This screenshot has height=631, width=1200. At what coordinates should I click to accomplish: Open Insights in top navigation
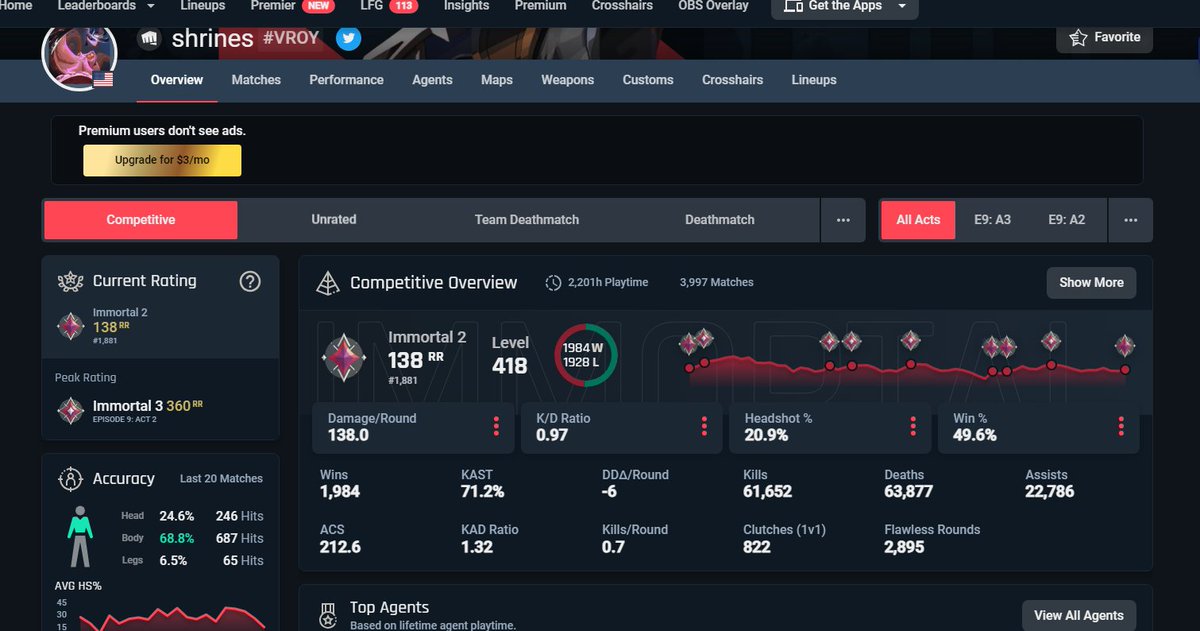(x=467, y=6)
